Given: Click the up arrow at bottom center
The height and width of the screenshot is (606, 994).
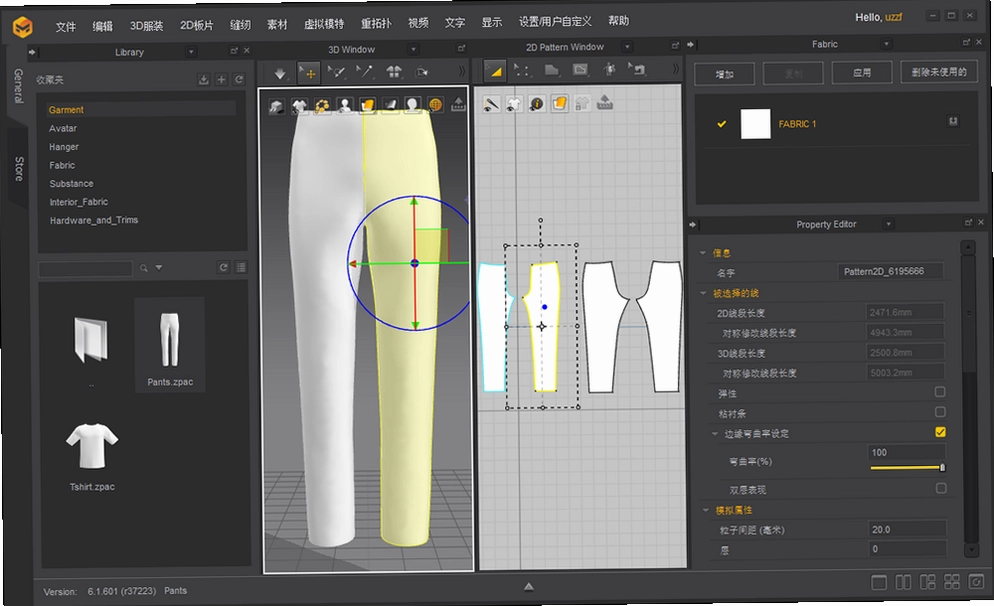Looking at the screenshot, I should pos(529,587).
